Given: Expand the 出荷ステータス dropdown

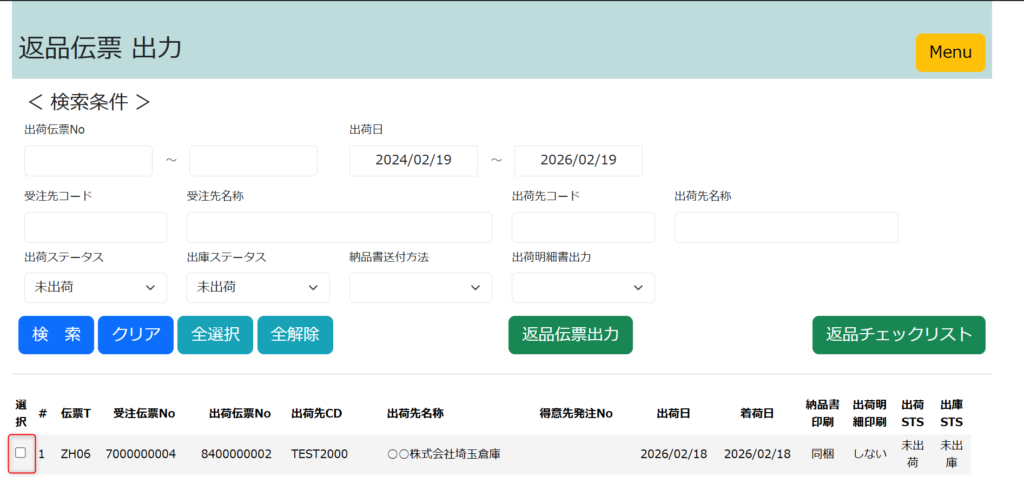Looking at the screenshot, I should click(x=95, y=287).
